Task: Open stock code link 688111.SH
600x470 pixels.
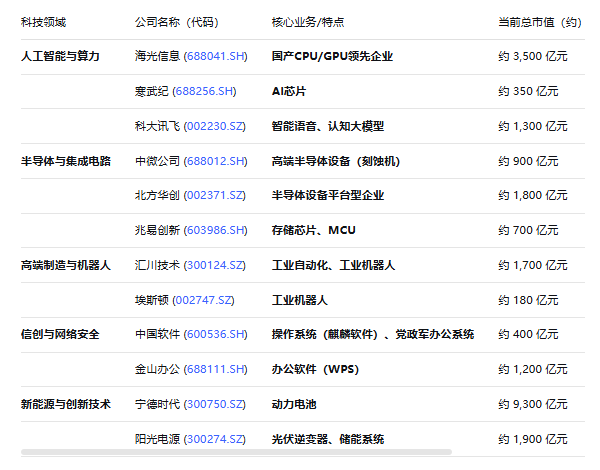Action: coord(215,369)
